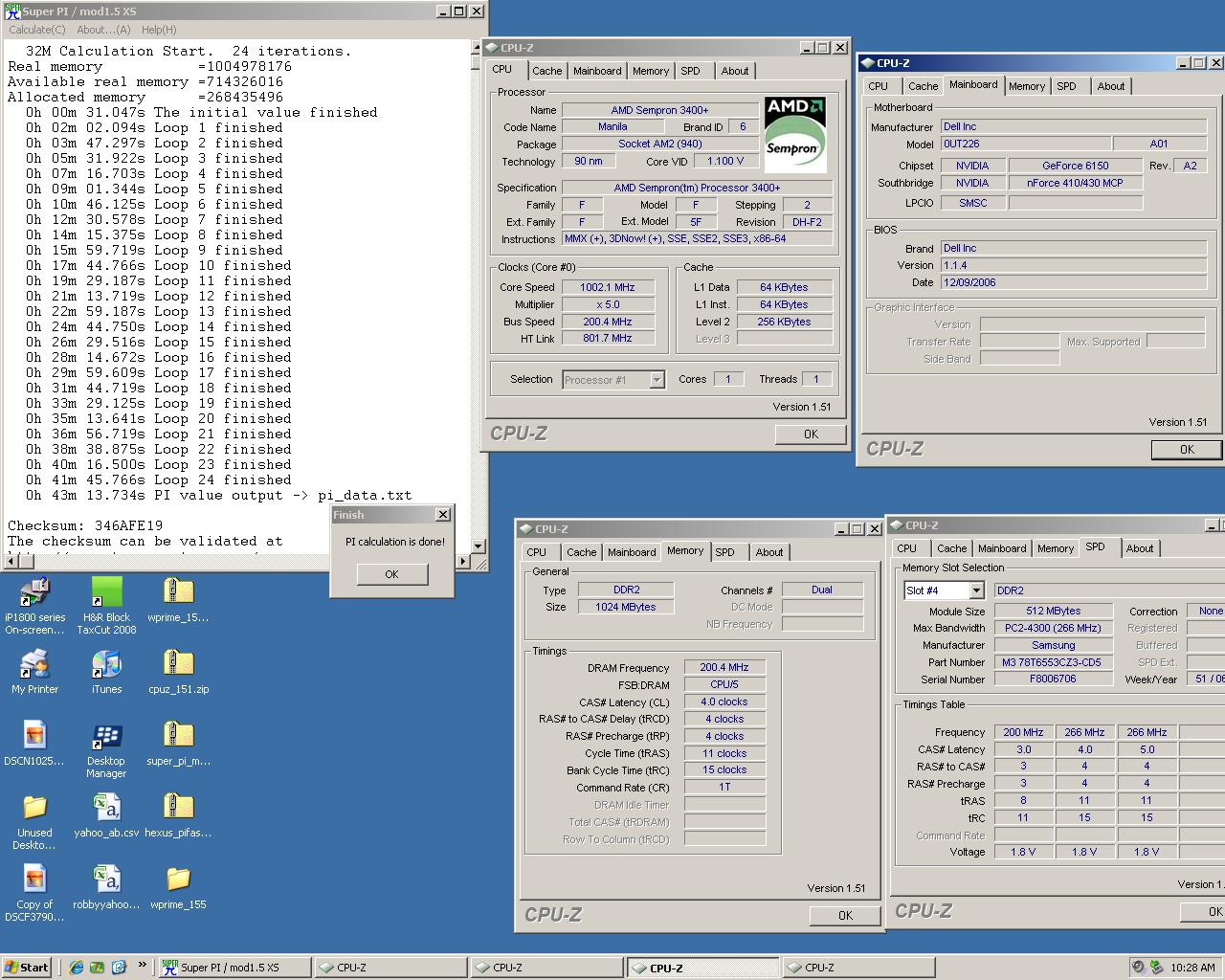Click the AMD Sempron logo in CPU-Z
This screenshot has width=1225, height=980.
point(795,133)
